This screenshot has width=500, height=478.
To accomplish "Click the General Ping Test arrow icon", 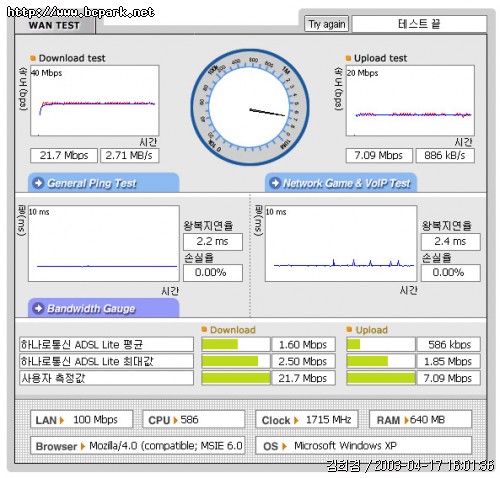I will click(x=39, y=183).
